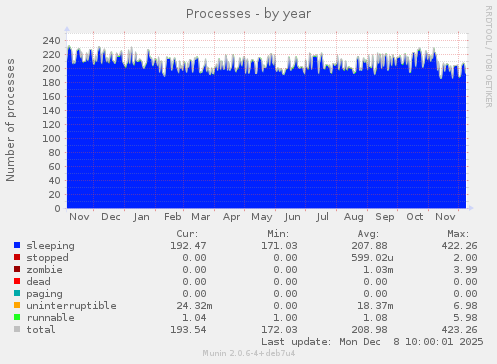Click total maximum value 423.26

[x=460, y=330]
